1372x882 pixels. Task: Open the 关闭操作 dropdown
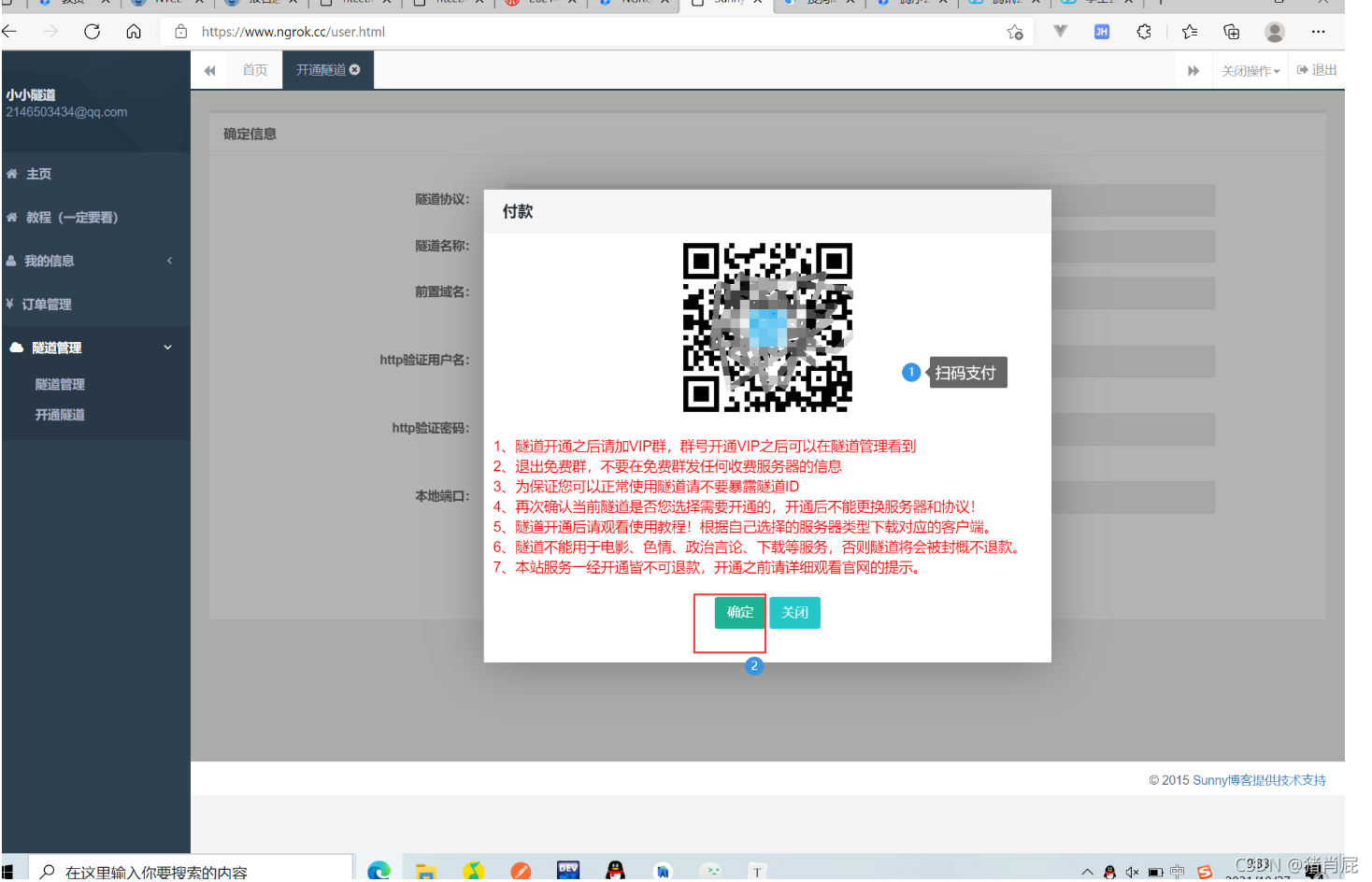1251,71
